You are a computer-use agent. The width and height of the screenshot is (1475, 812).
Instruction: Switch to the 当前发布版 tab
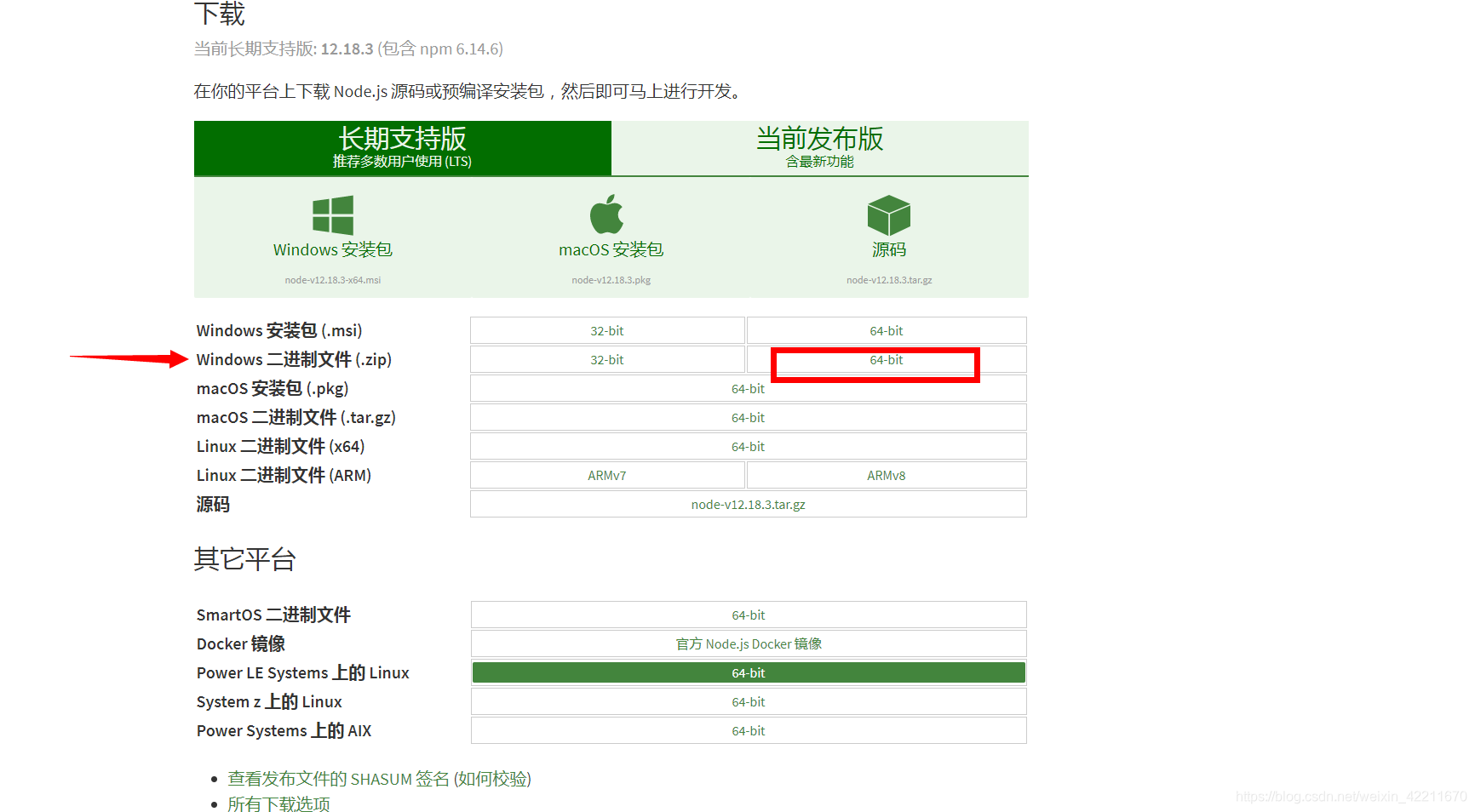tap(820, 148)
